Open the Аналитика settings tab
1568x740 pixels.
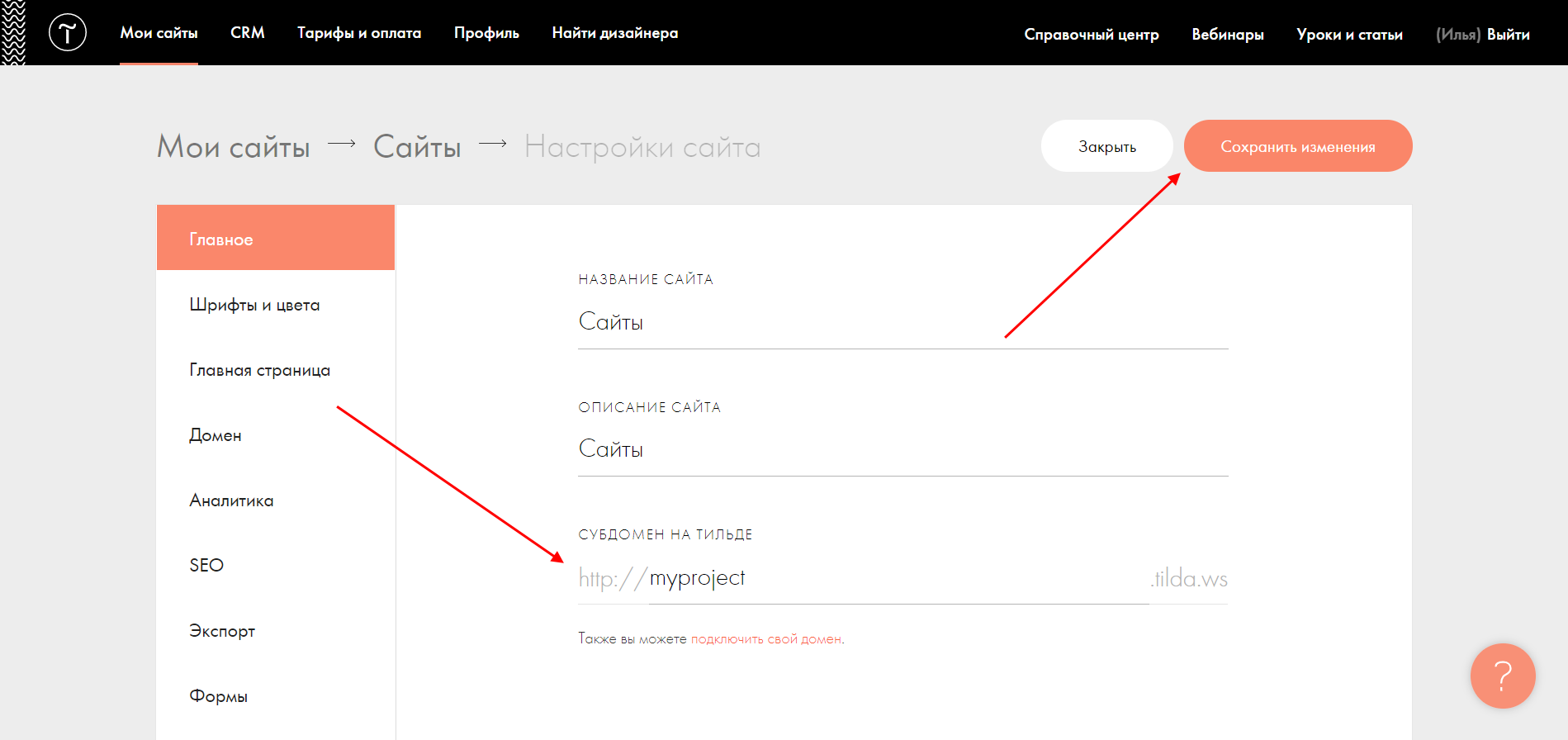[x=231, y=500]
